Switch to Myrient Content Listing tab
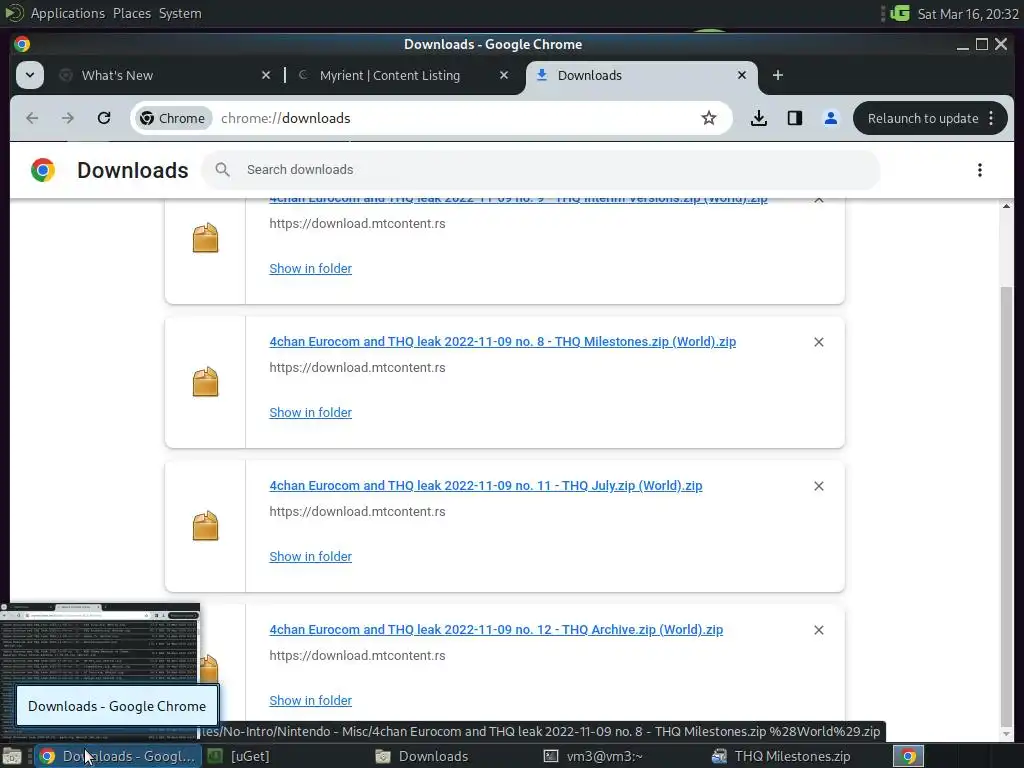 click(402, 75)
